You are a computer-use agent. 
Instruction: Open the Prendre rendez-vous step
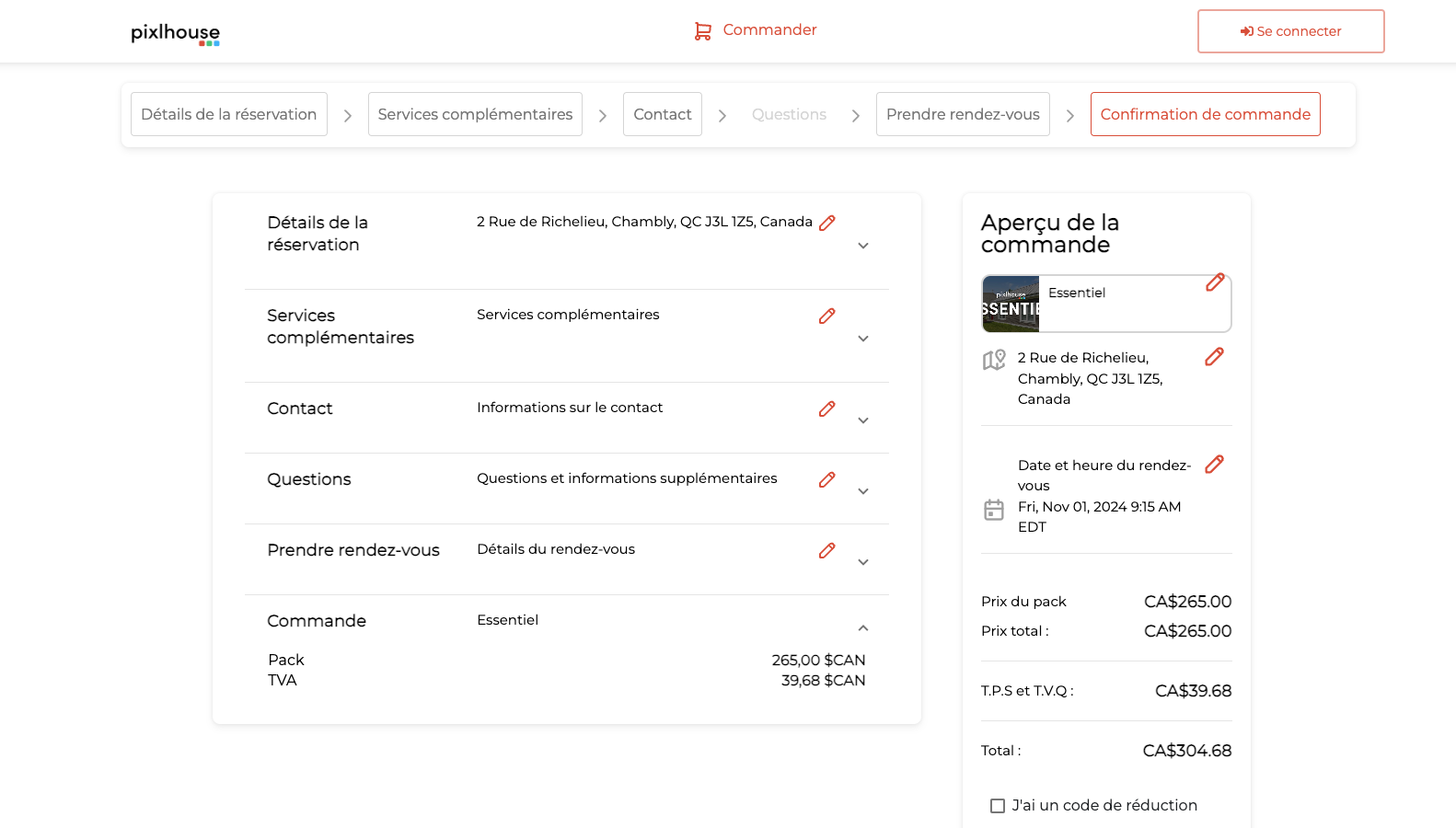[962, 114]
